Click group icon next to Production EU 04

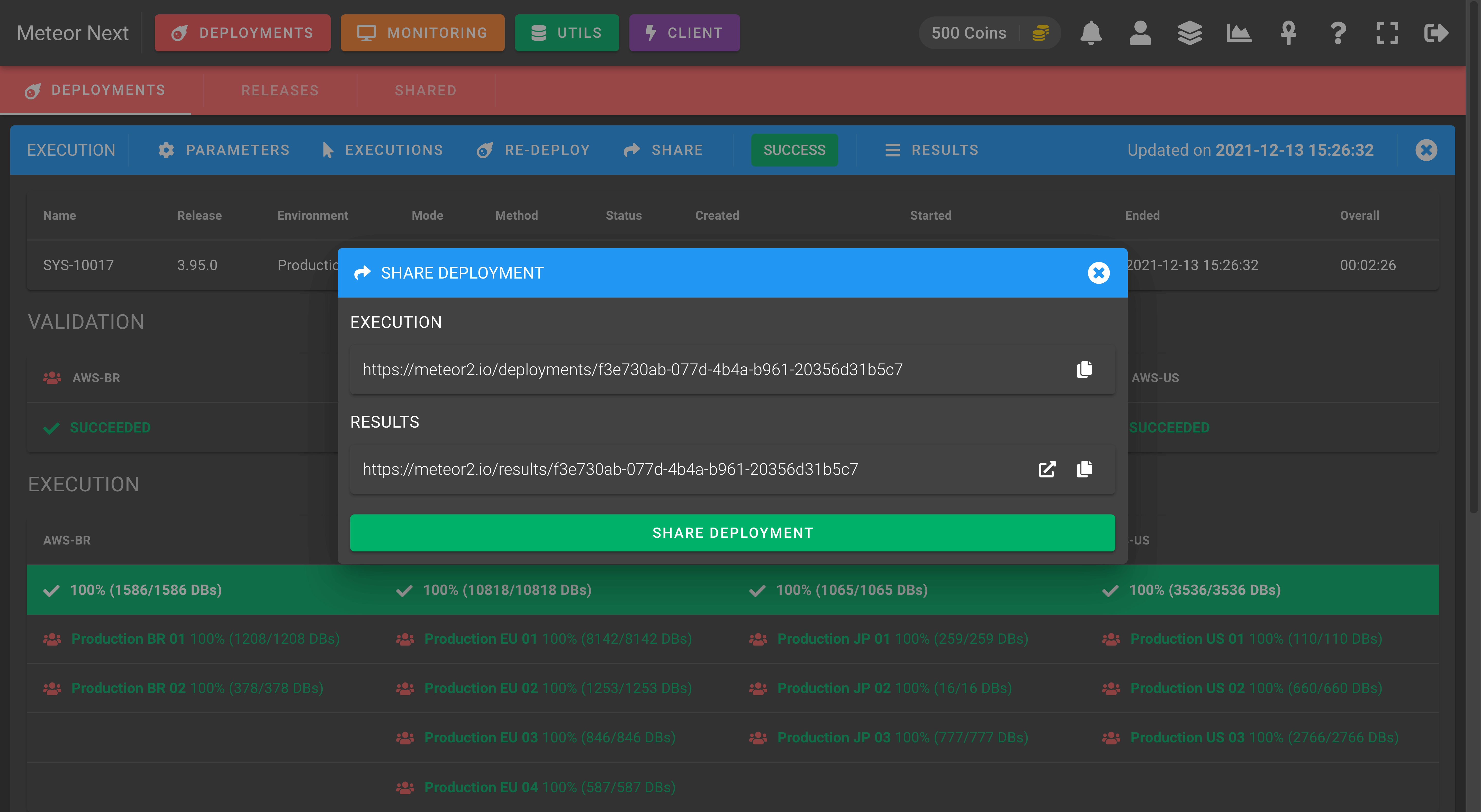coord(405,787)
